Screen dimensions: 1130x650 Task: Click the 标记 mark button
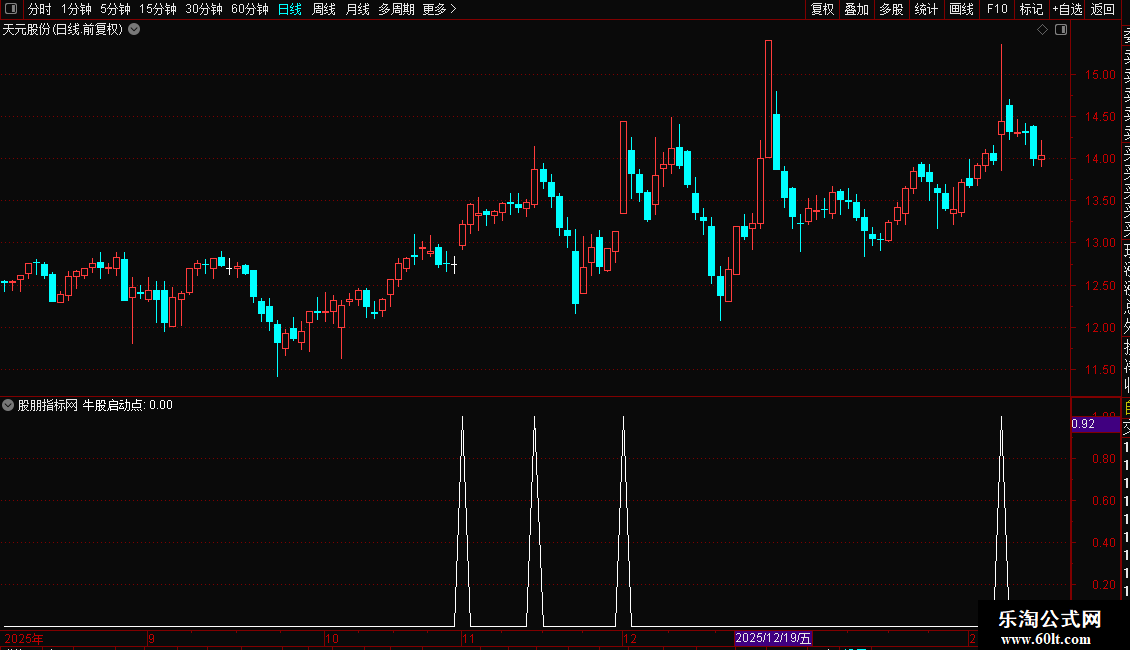(1031, 9)
